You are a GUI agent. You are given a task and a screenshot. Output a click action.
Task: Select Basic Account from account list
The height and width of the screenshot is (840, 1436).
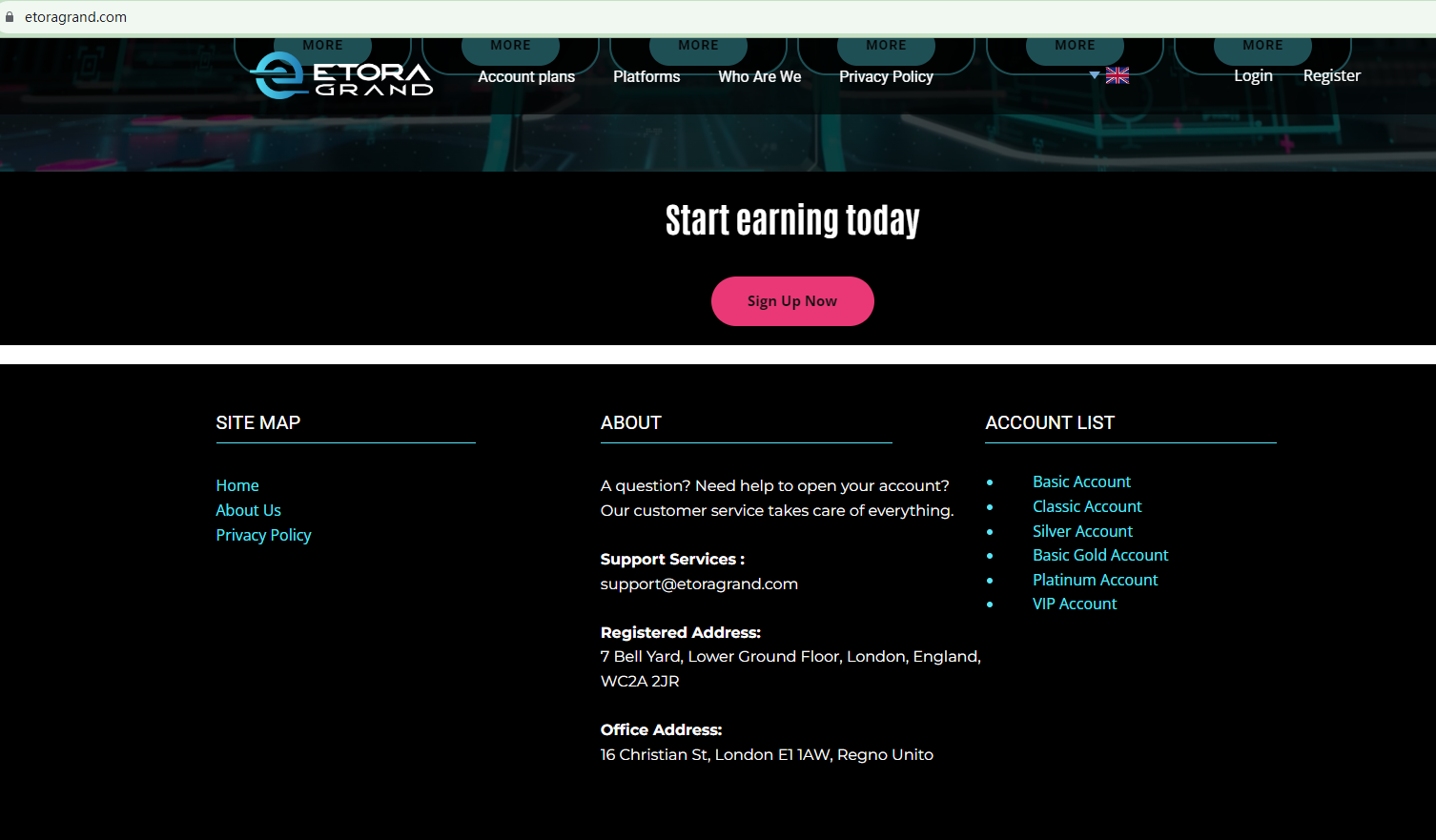(x=1081, y=481)
